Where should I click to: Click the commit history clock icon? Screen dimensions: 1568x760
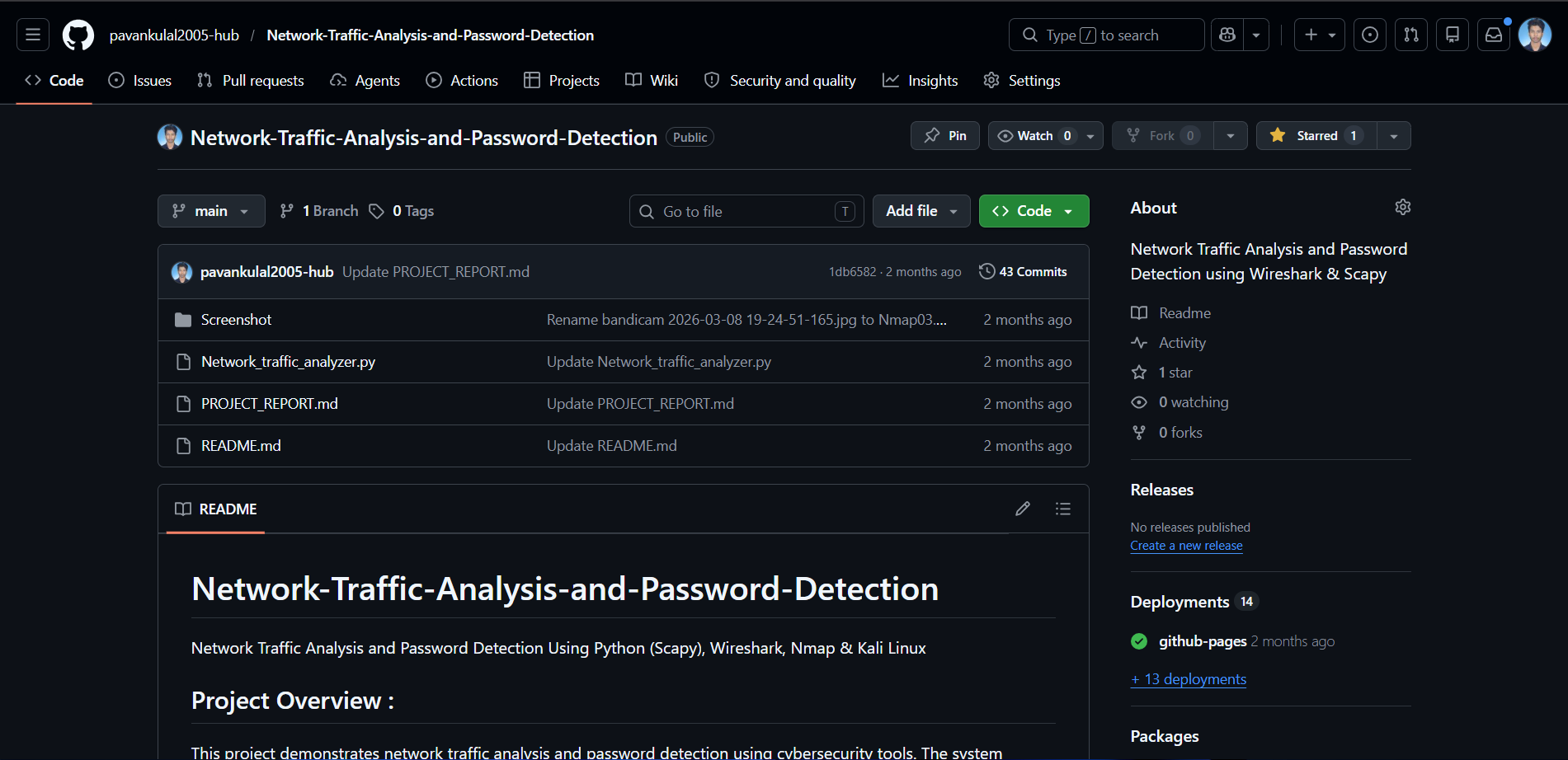click(x=986, y=271)
